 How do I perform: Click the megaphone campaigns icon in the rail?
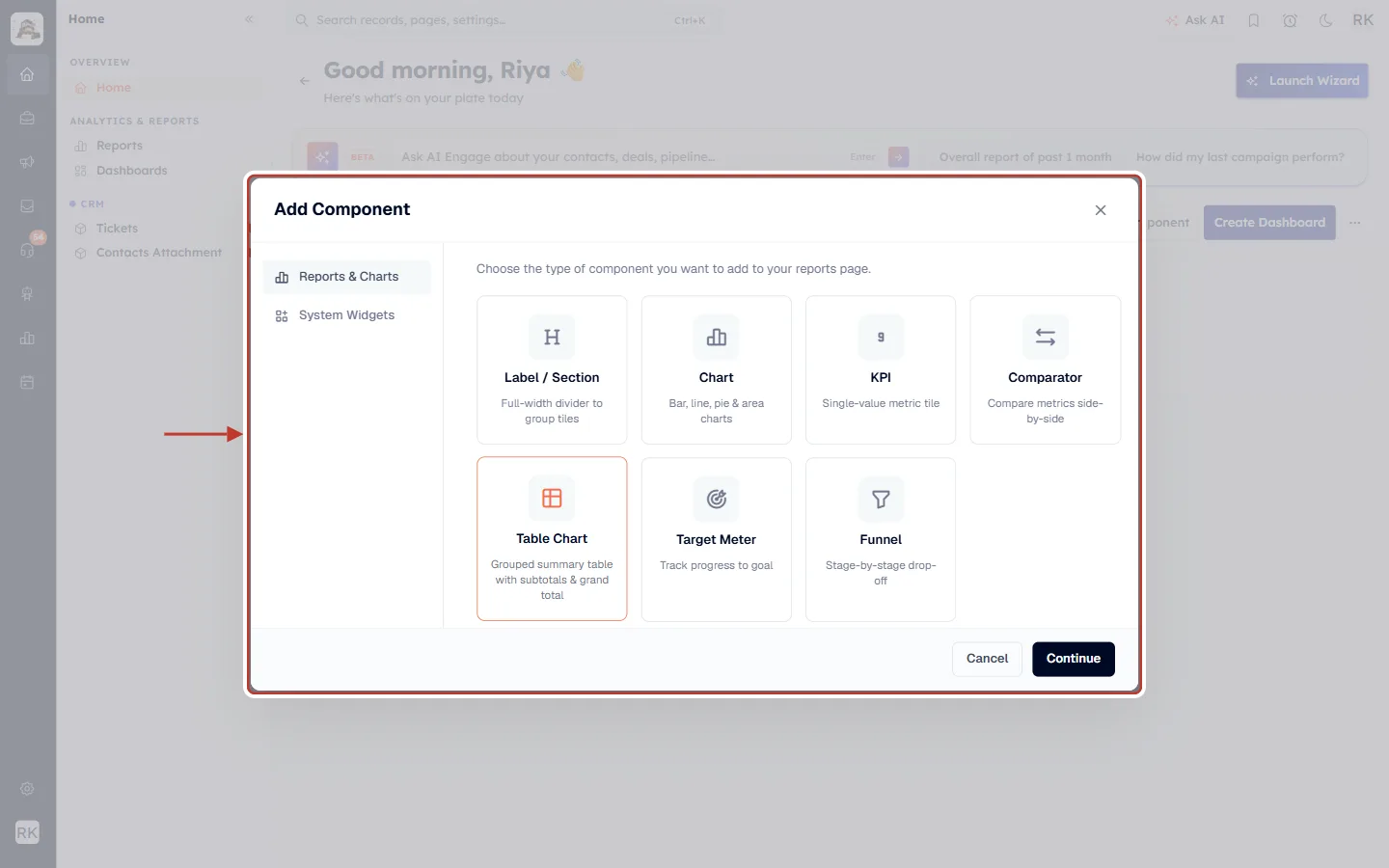27,162
